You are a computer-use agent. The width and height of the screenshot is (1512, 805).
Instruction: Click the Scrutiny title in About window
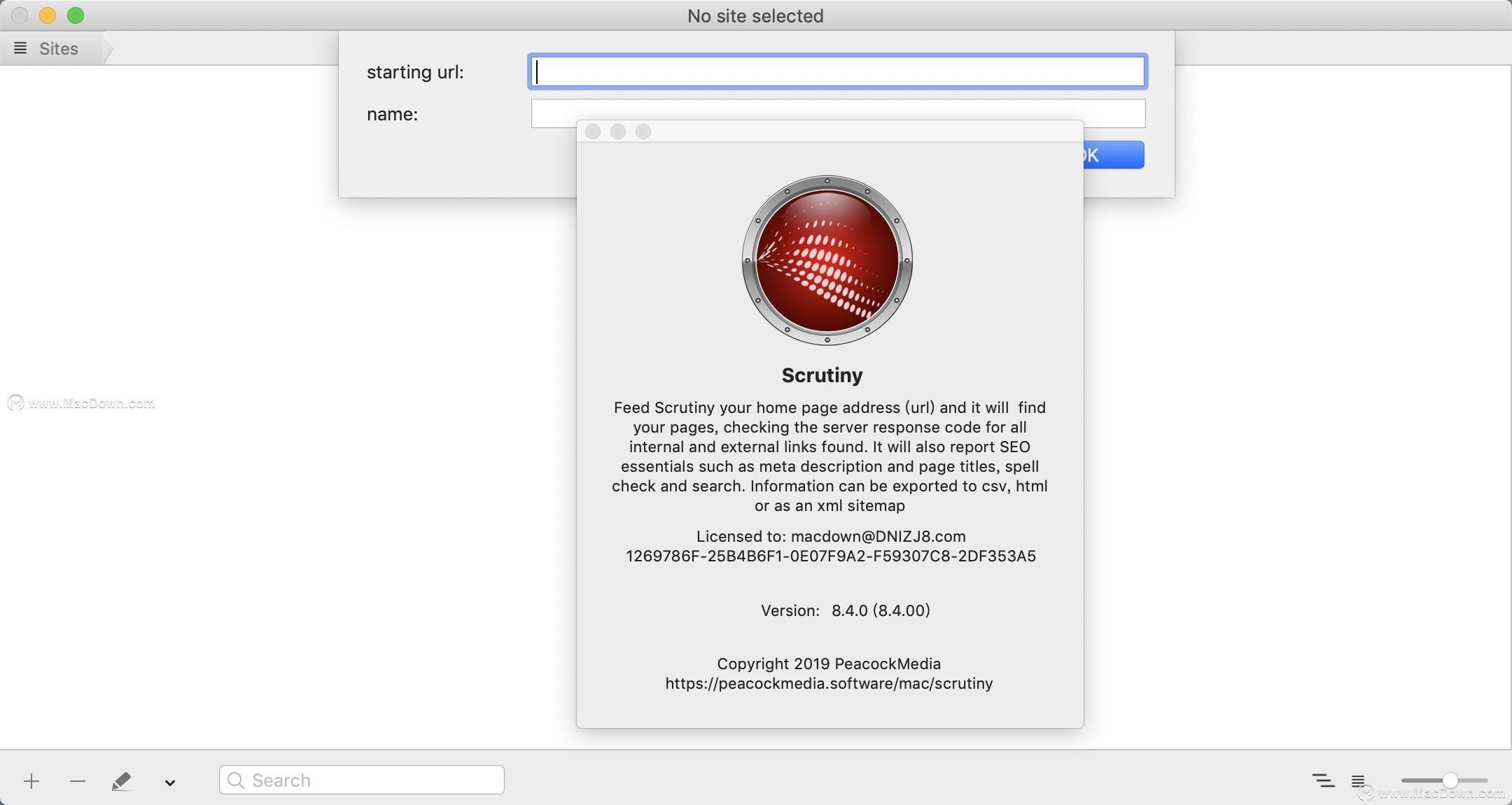click(822, 375)
